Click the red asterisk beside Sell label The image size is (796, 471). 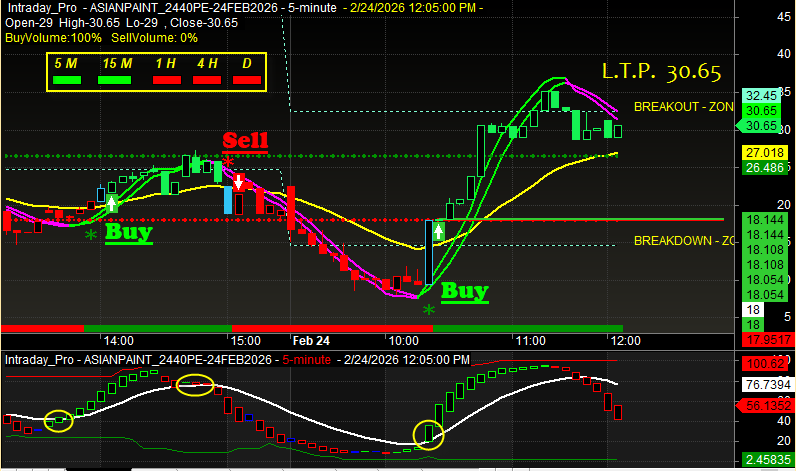point(228,163)
